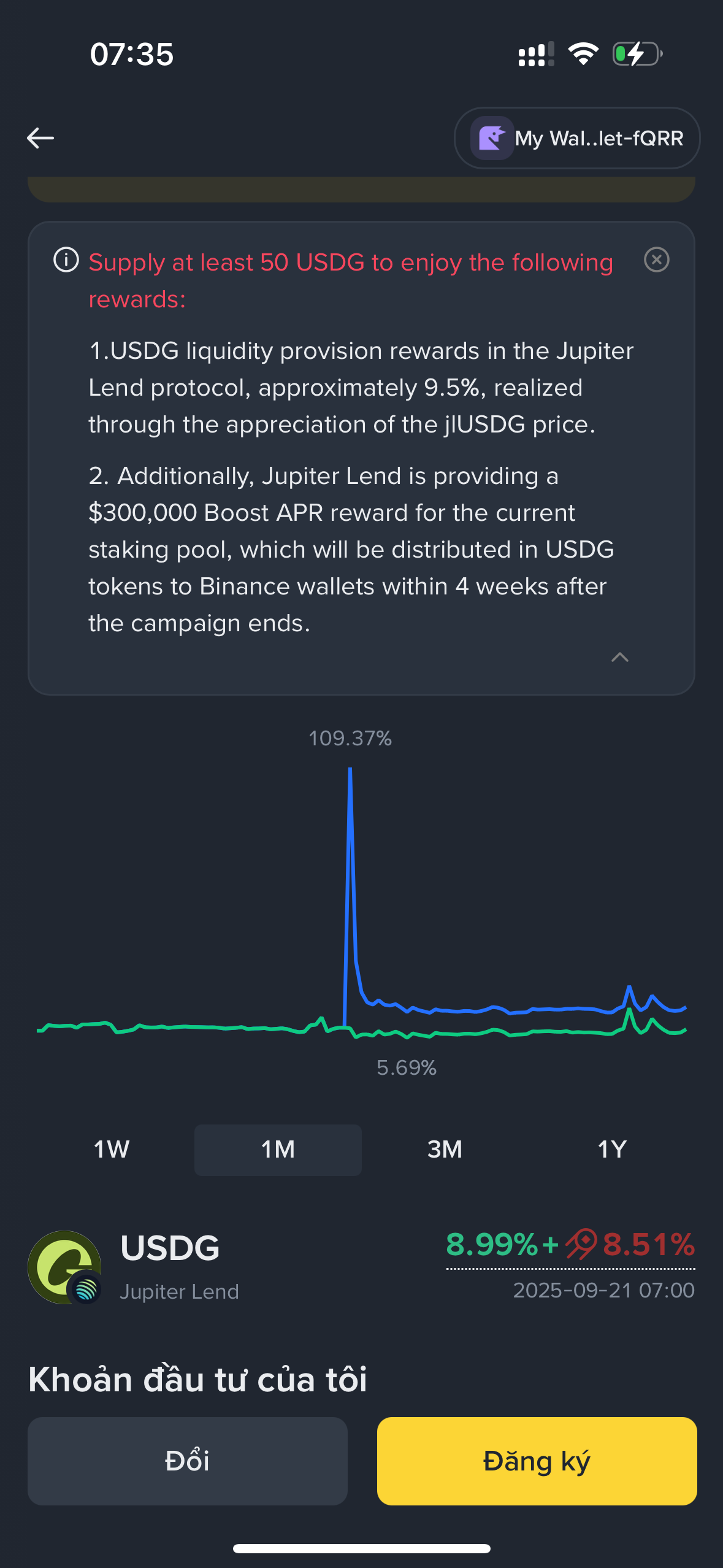This screenshot has height=1568, width=723.
Task: Switch chart to 1Y range
Action: click(612, 1150)
